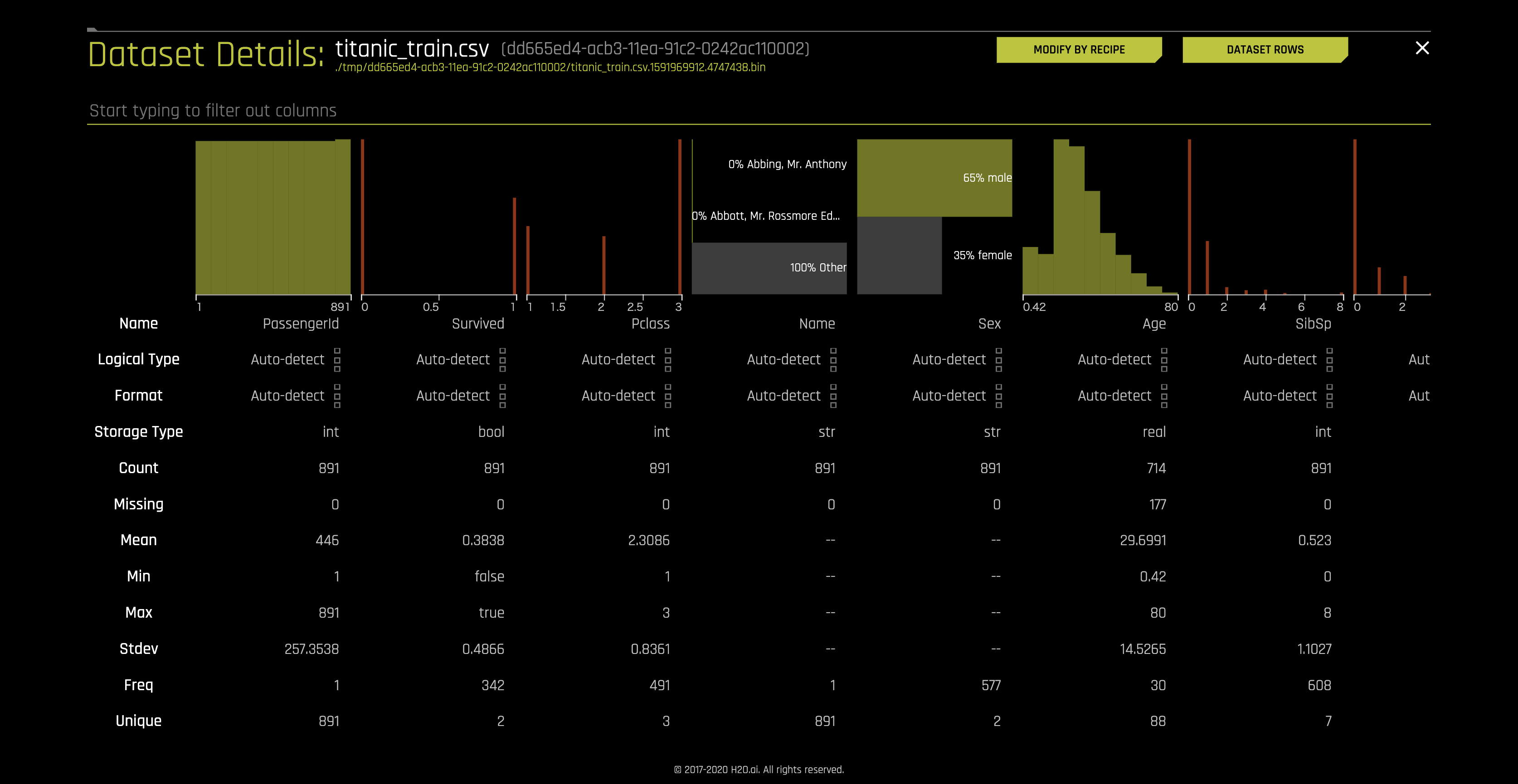Click Age unique value 88
This screenshot has height=784, width=1518.
[x=1158, y=721]
